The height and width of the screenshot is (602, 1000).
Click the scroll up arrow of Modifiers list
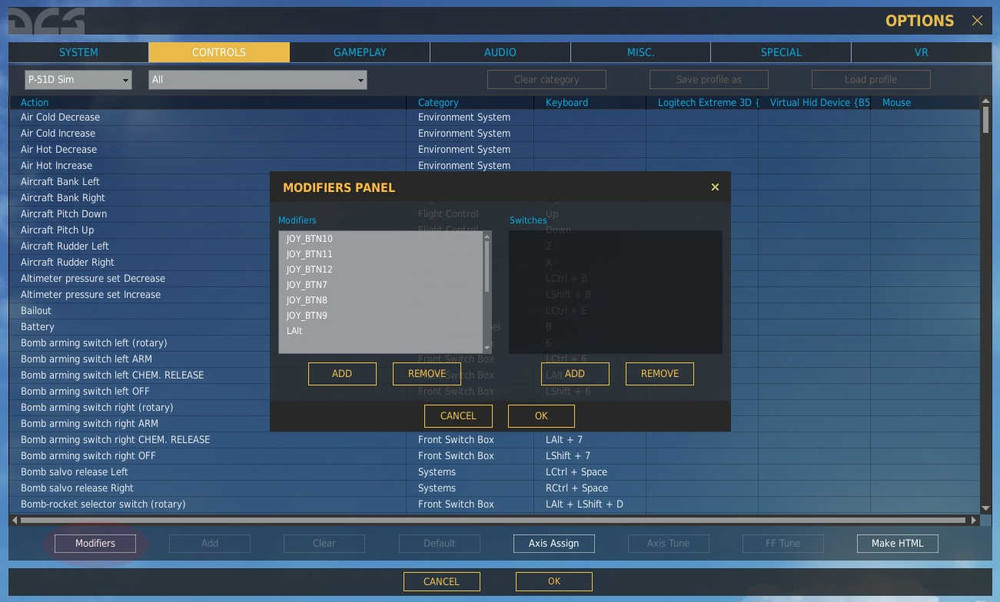[487, 237]
